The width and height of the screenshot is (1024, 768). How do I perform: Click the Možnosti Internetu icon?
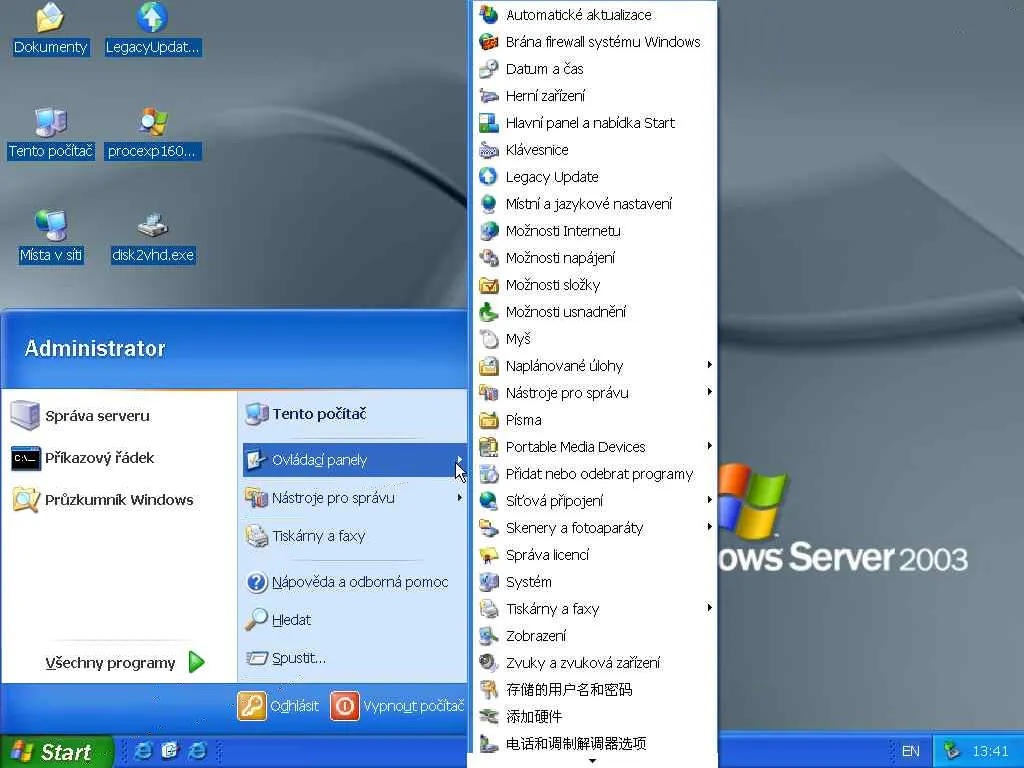(x=488, y=231)
